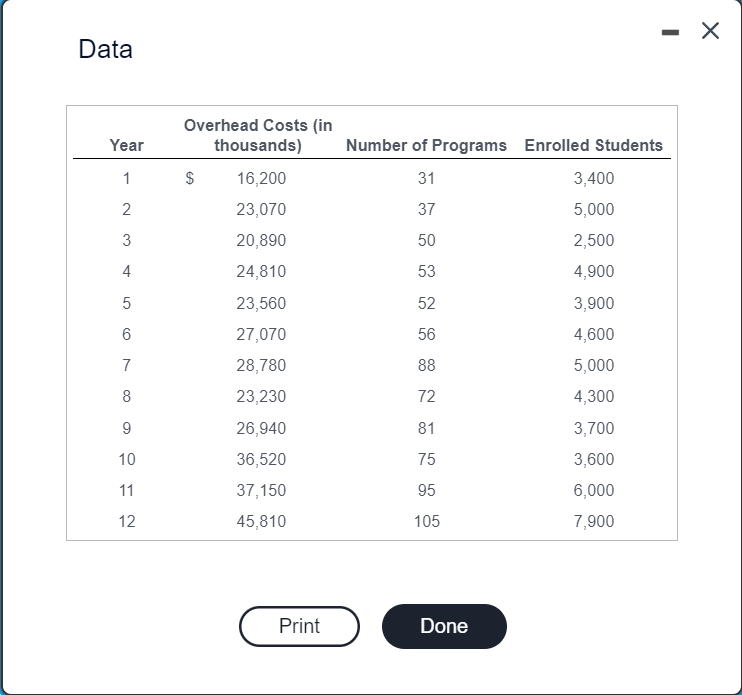Click the 6,000 enrolled students value
Image resolution: width=742 pixels, height=695 pixels.
pyautogui.click(x=594, y=491)
